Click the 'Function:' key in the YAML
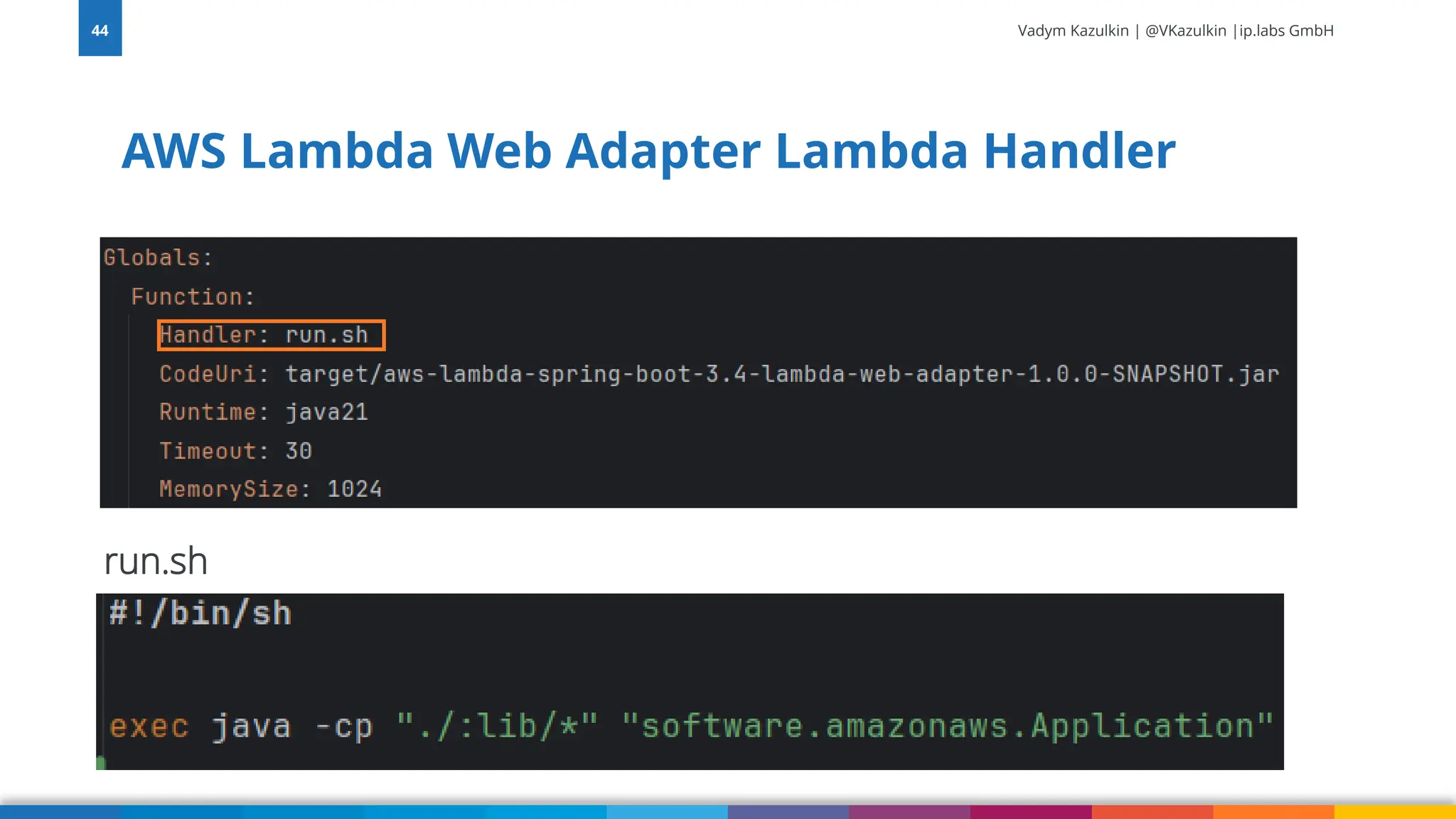This screenshot has height=819, width=1456. pyautogui.click(x=193, y=296)
